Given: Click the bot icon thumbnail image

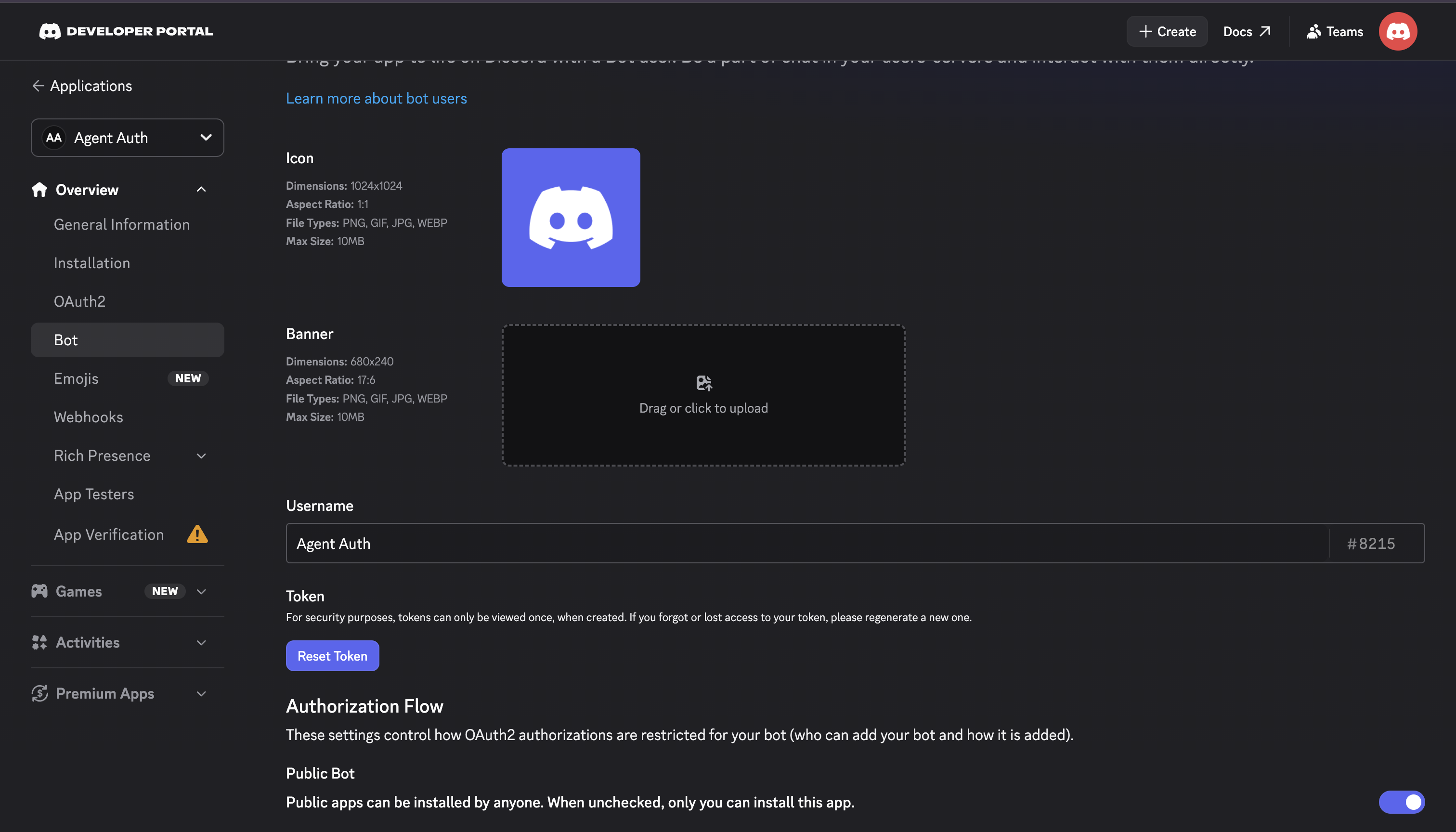Looking at the screenshot, I should click(x=571, y=218).
